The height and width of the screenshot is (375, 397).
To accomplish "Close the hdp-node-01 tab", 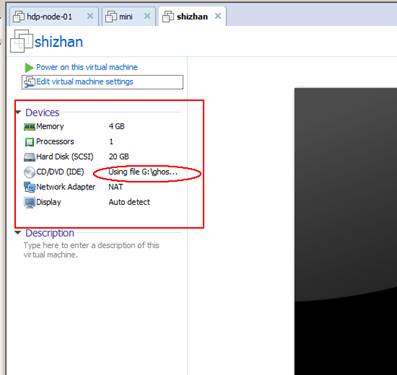I will click(90, 16).
